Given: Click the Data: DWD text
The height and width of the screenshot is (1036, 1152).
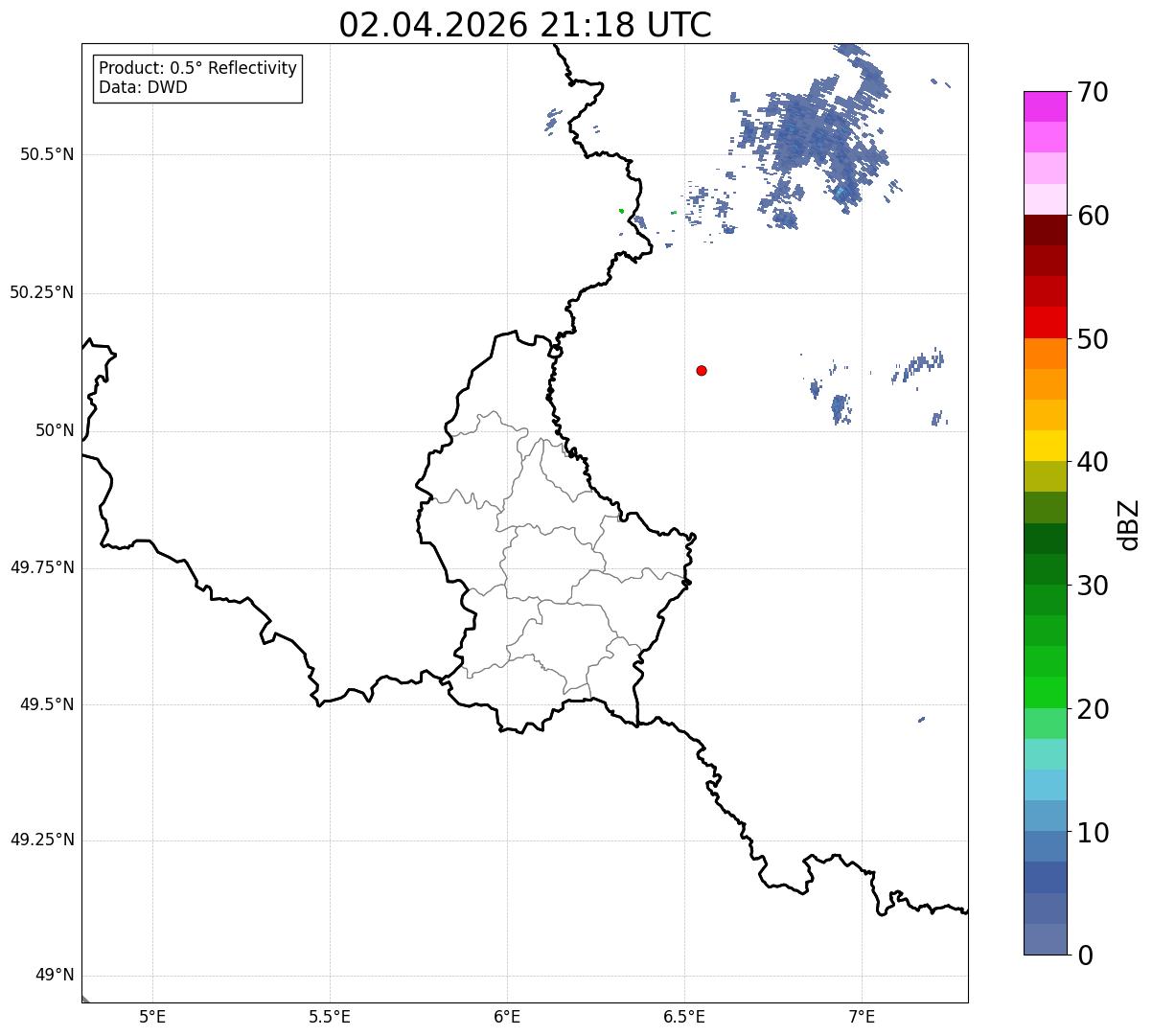Looking at the screenshot, I should [143, 88].
